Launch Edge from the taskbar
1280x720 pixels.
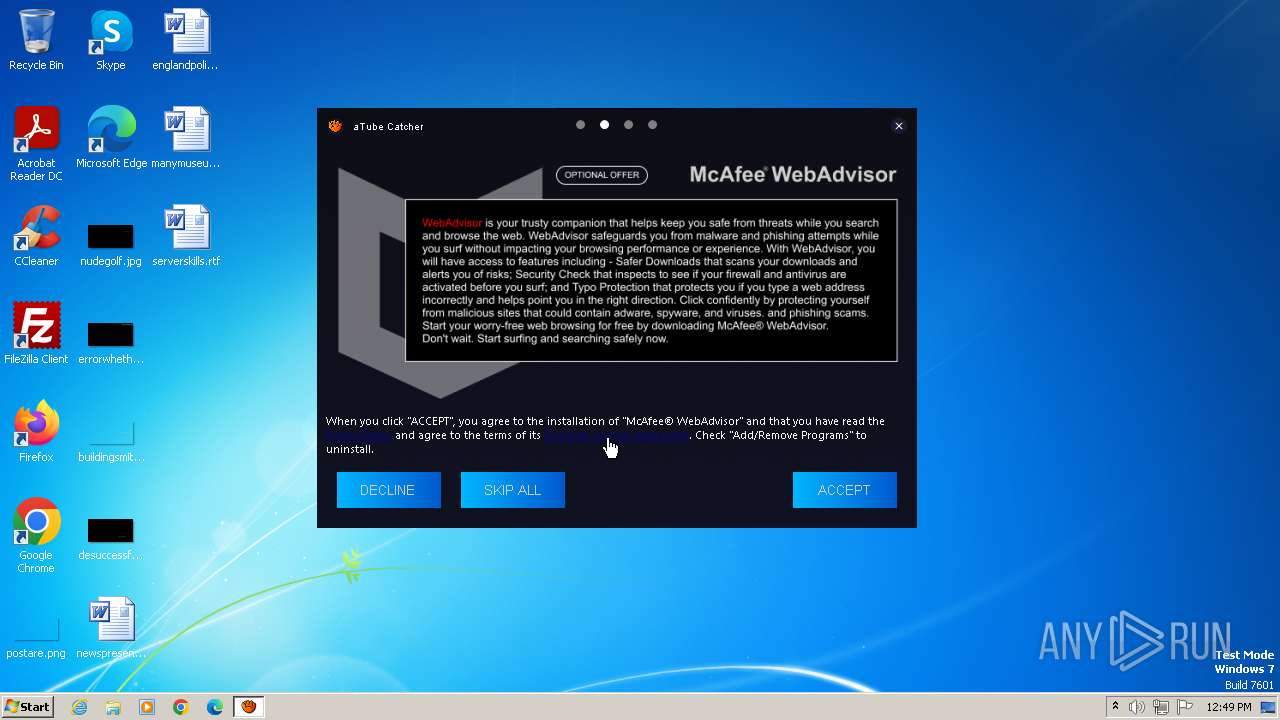click(x=215, y=707)
